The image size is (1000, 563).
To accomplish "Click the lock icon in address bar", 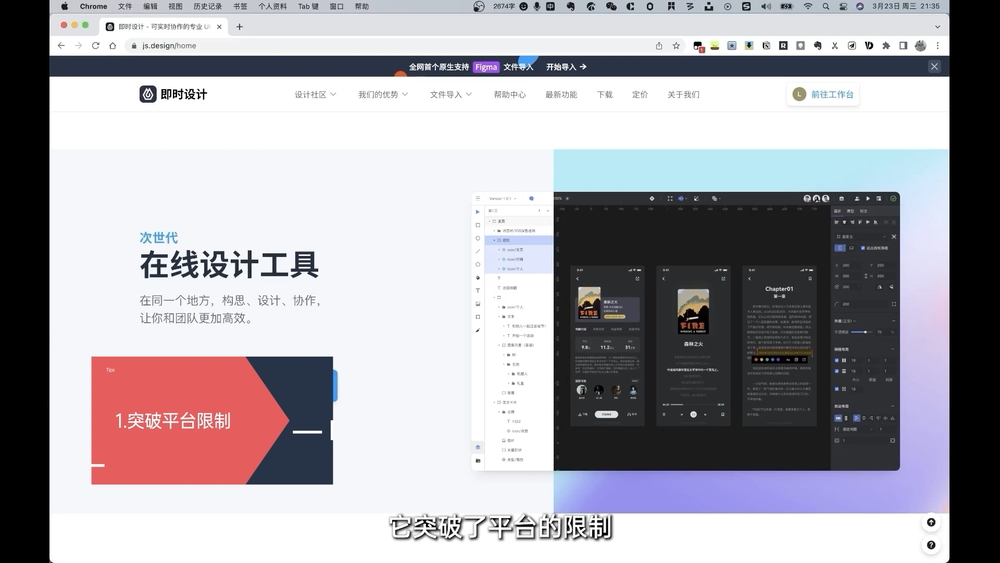I will tap(134, 46).
